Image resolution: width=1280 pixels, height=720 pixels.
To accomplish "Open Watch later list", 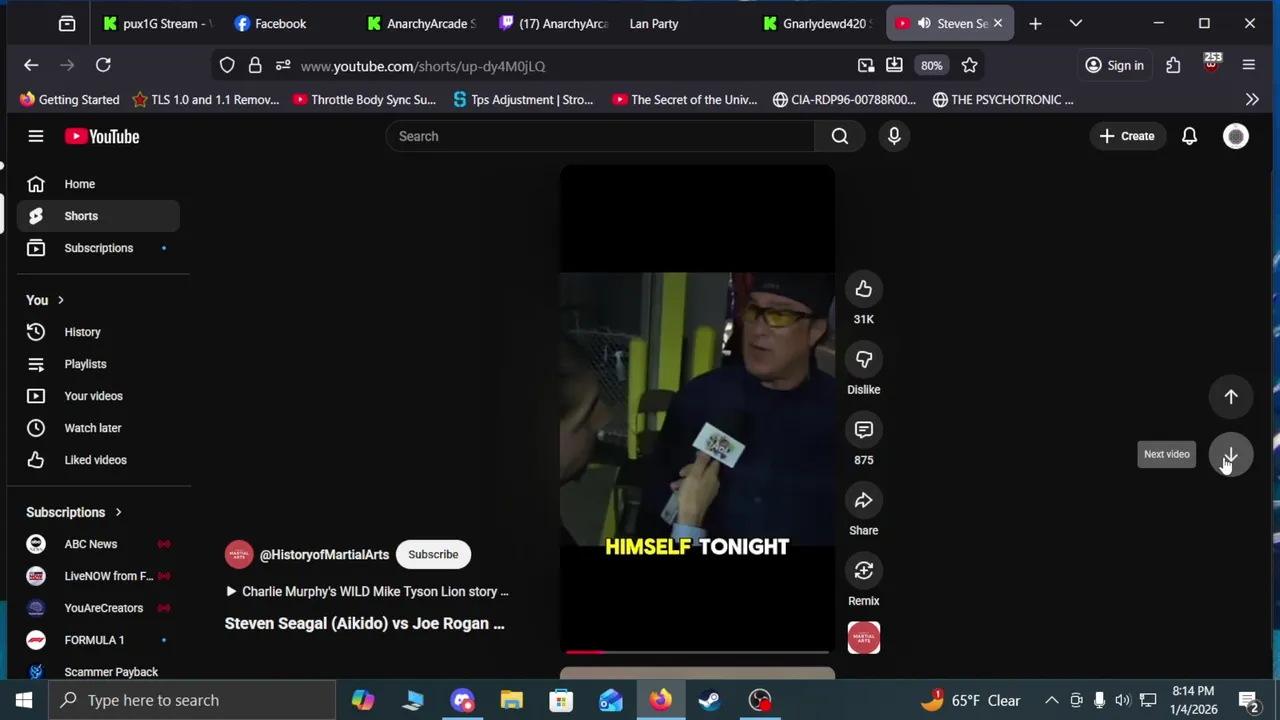I will click(x=98, y=428).
